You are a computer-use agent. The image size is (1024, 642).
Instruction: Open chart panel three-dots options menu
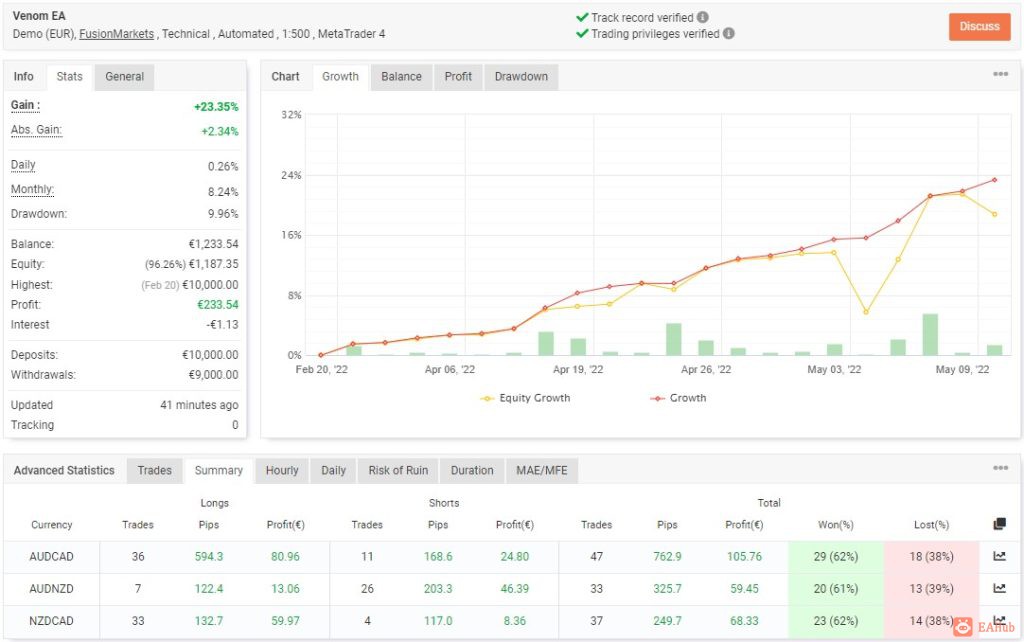pos(1000,74)
